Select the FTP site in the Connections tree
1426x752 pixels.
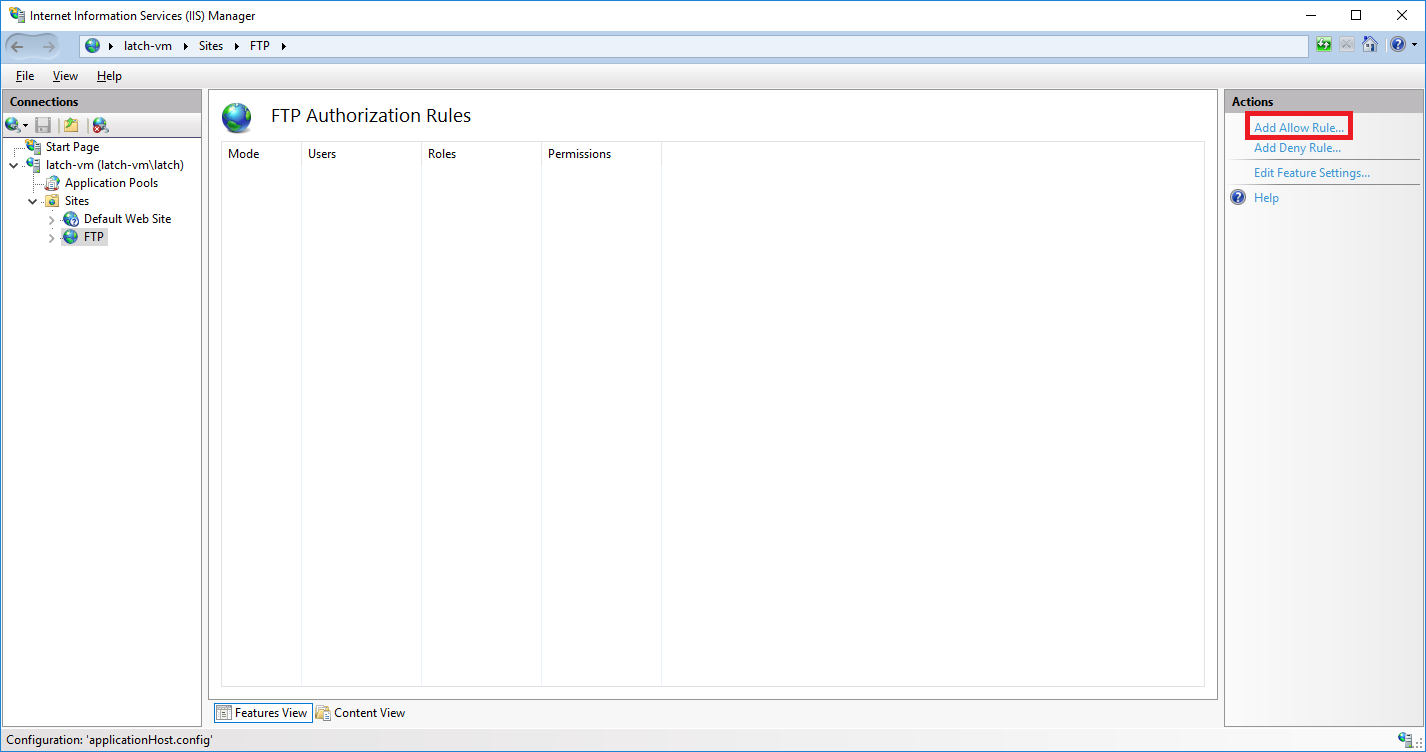pyautogui.click(x=94, y=237)
